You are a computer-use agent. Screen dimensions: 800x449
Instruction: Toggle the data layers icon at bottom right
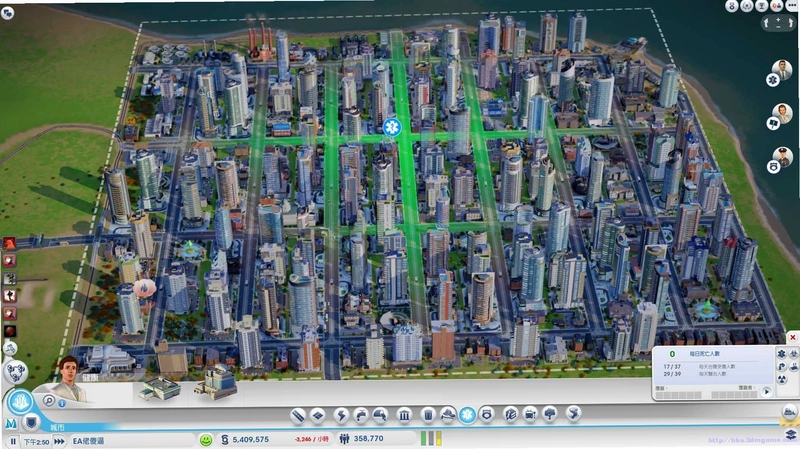pyautogui.click(x=790, y=435)
